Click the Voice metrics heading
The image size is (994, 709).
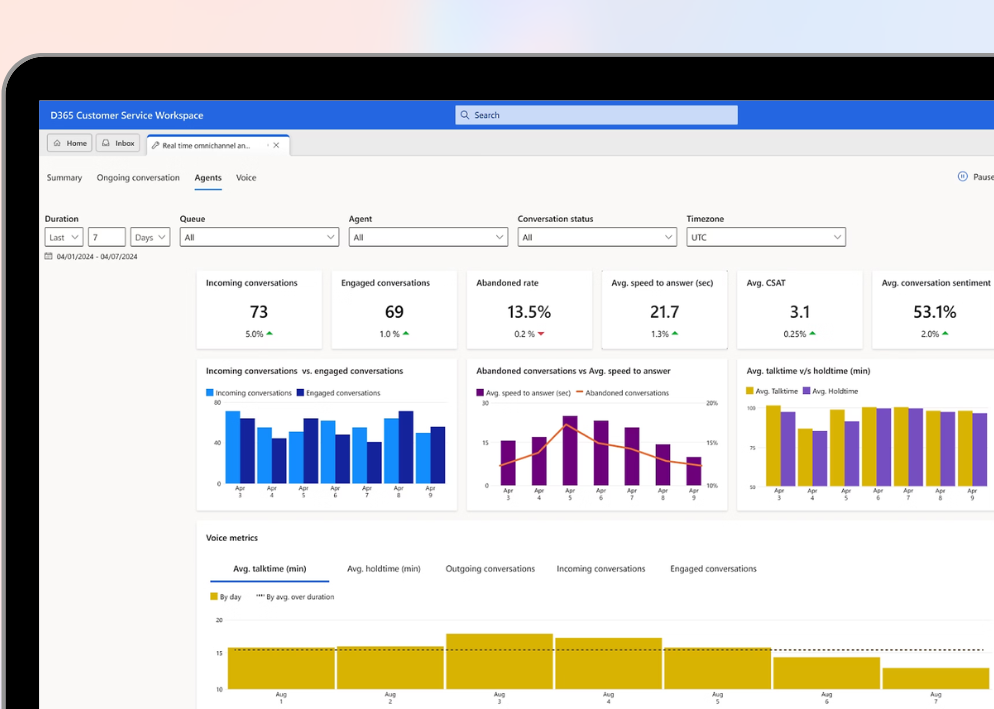click(x=232, y=538)
